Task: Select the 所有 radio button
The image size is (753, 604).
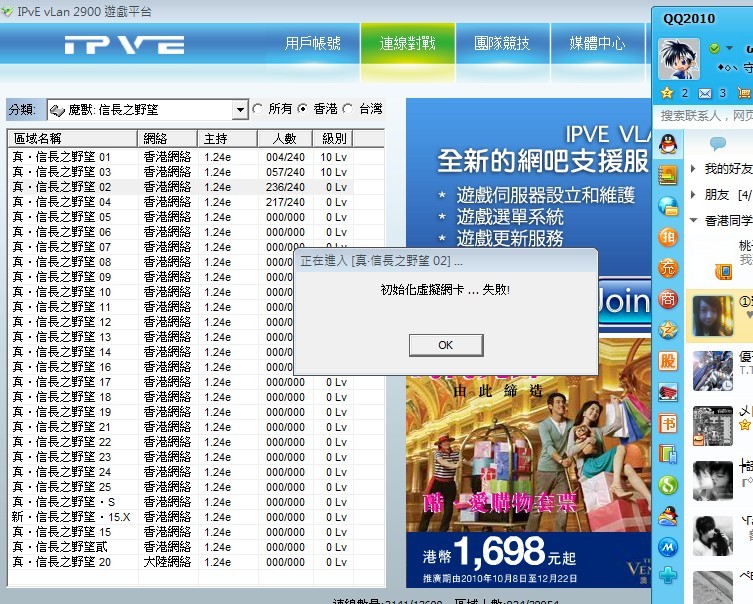Action: click(x=258, y=109)
